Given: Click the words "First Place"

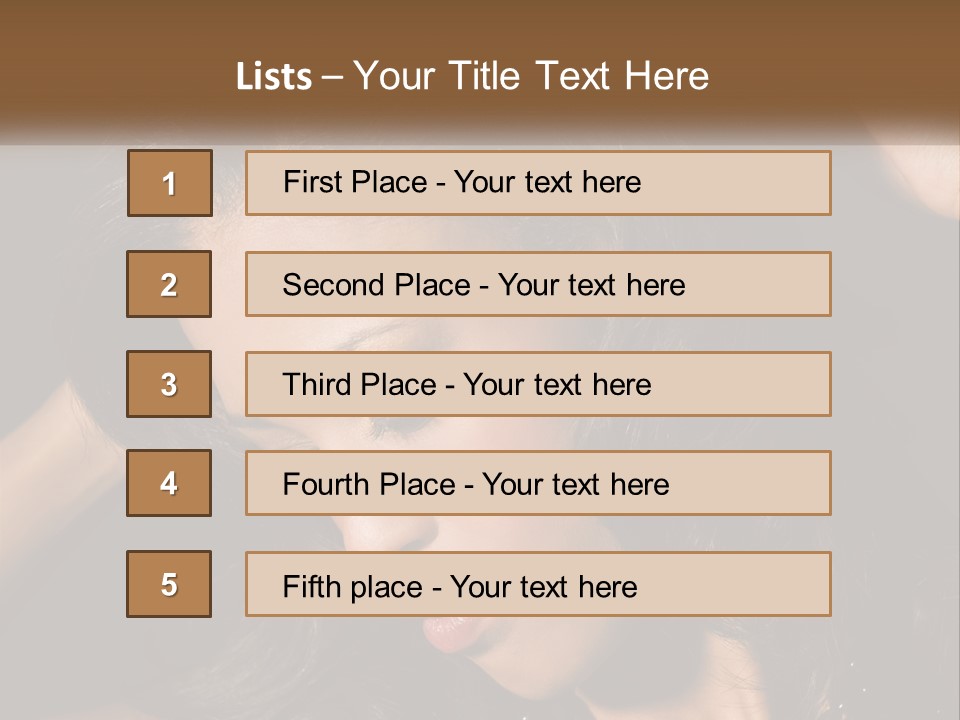Looking at the screenshot, I should 355,182.
